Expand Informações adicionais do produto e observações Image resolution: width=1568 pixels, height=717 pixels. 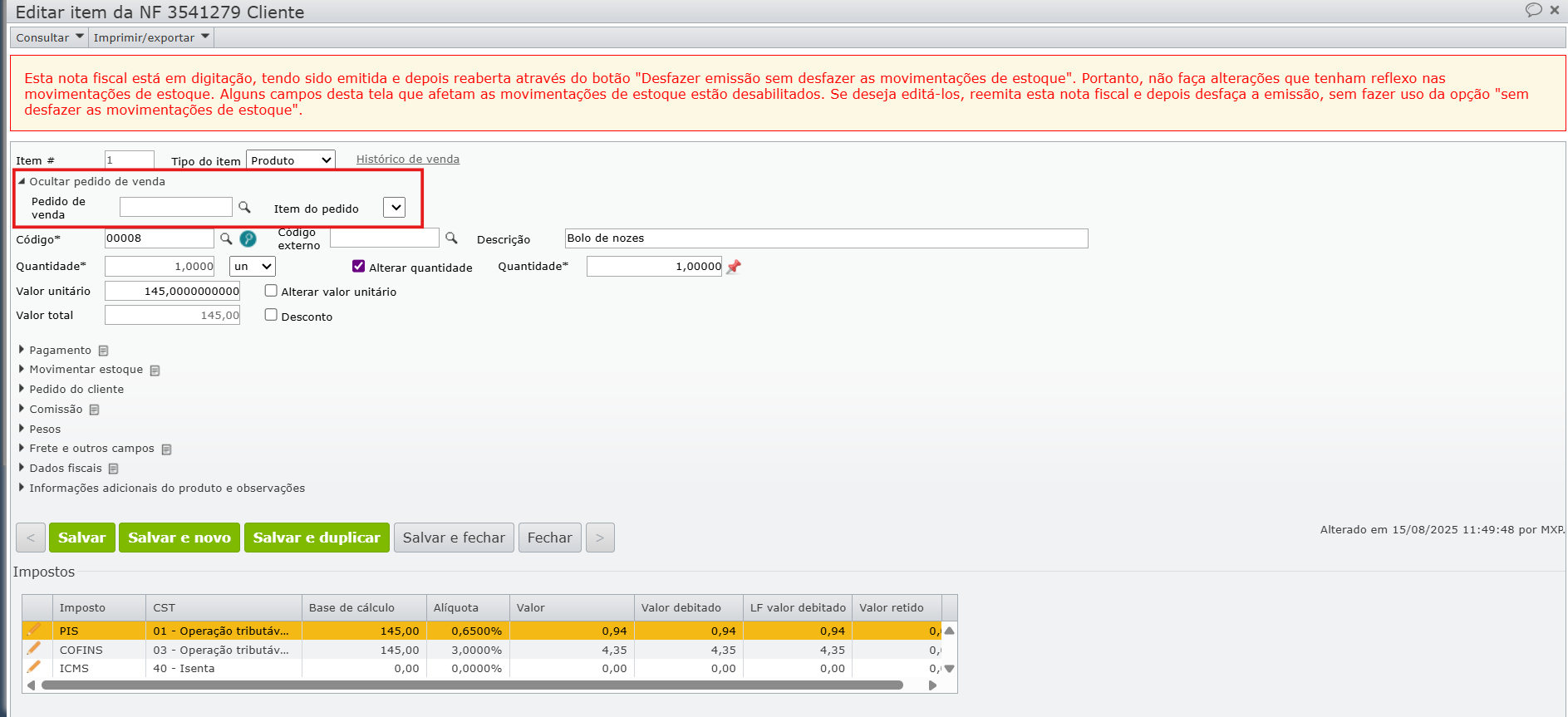[161, 489]
